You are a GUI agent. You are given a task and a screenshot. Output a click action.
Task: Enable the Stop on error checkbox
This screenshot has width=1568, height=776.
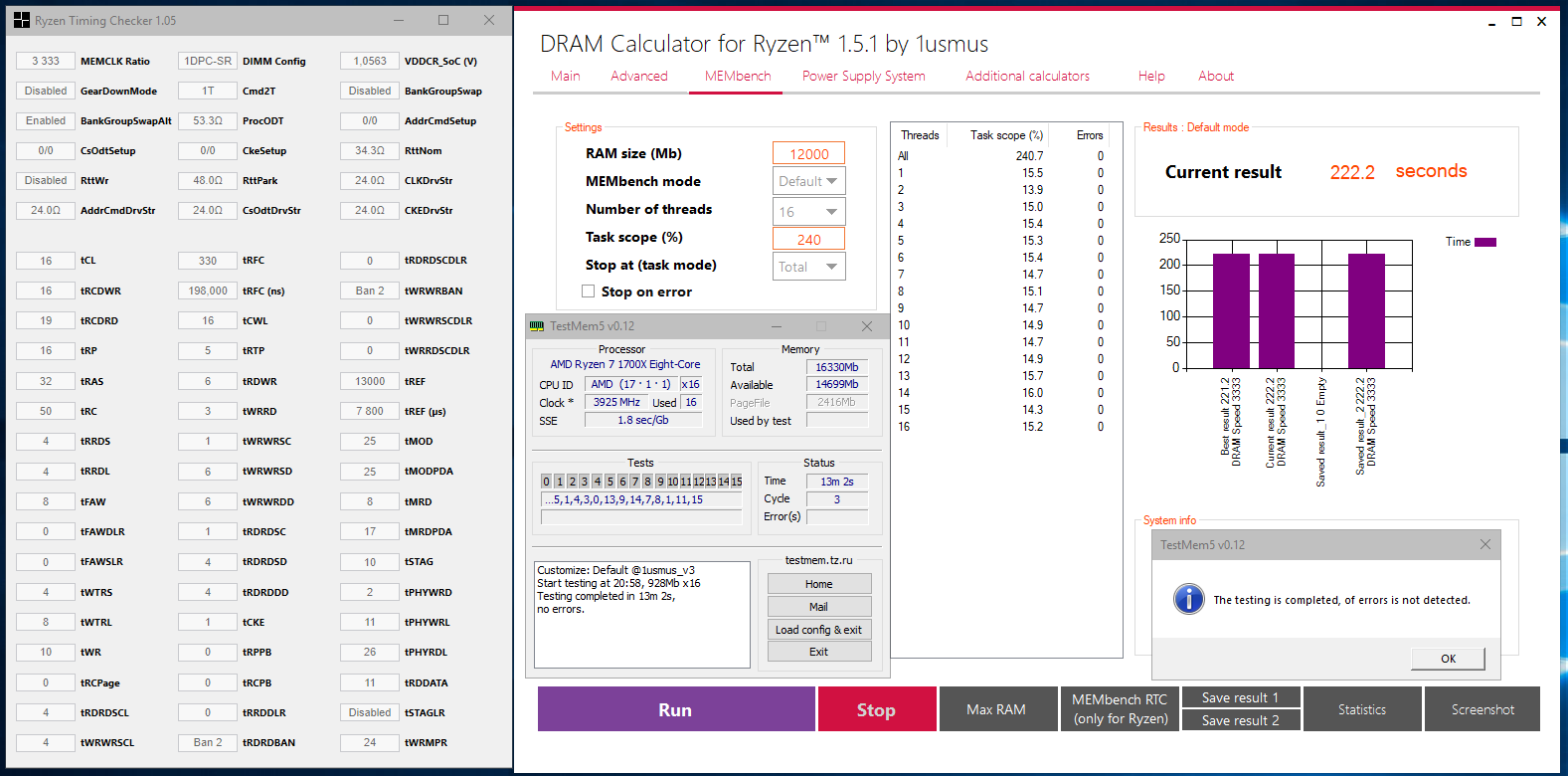tap(589, 291)
